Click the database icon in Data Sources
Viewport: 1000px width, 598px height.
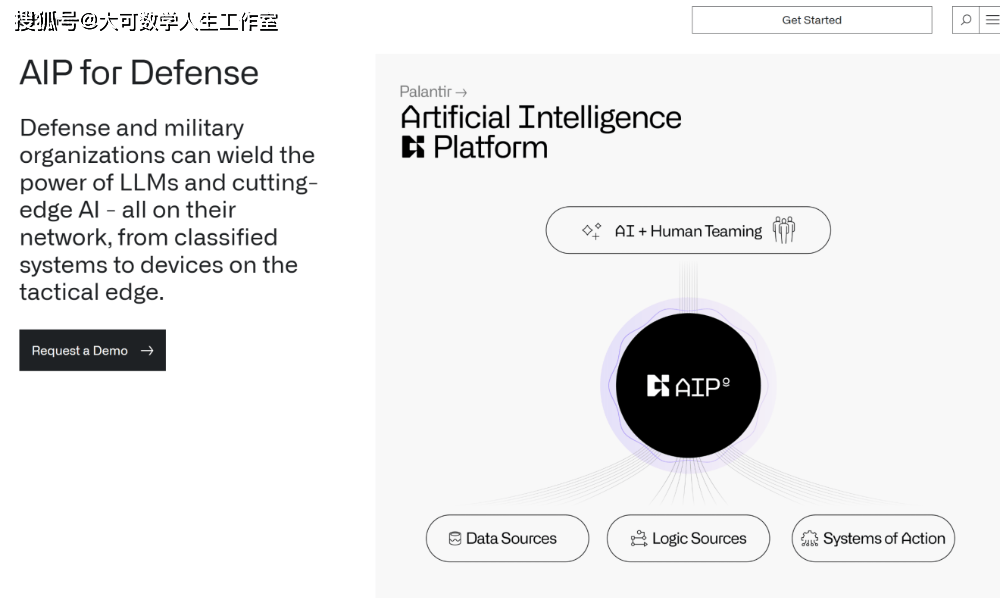click(455, 539)
